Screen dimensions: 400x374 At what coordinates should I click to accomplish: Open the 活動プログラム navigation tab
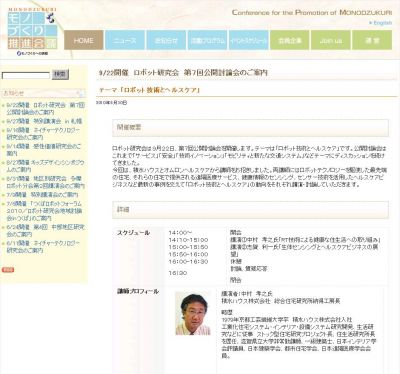point(207,40)
